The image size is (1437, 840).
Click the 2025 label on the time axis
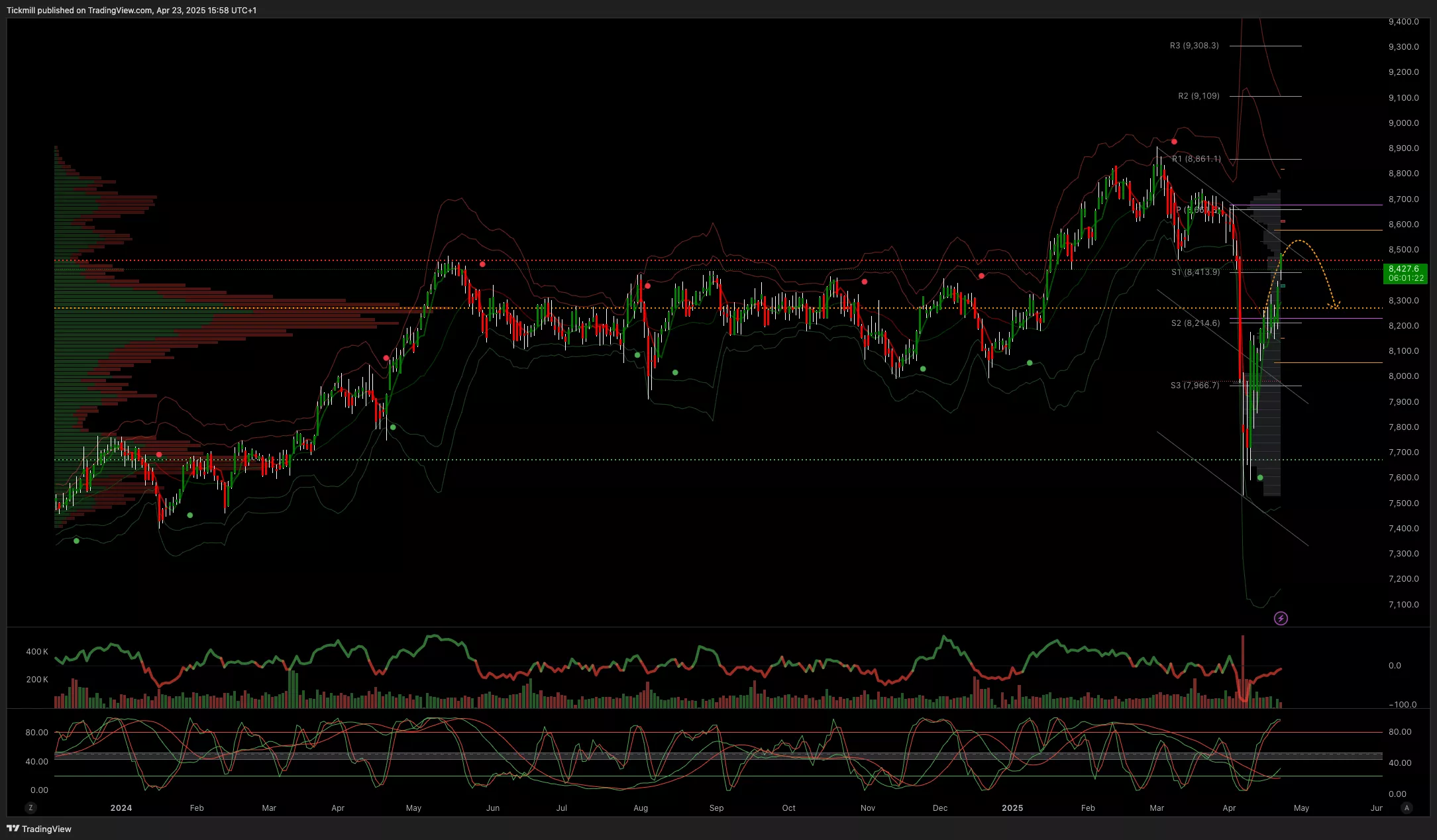pos(1012,808)
